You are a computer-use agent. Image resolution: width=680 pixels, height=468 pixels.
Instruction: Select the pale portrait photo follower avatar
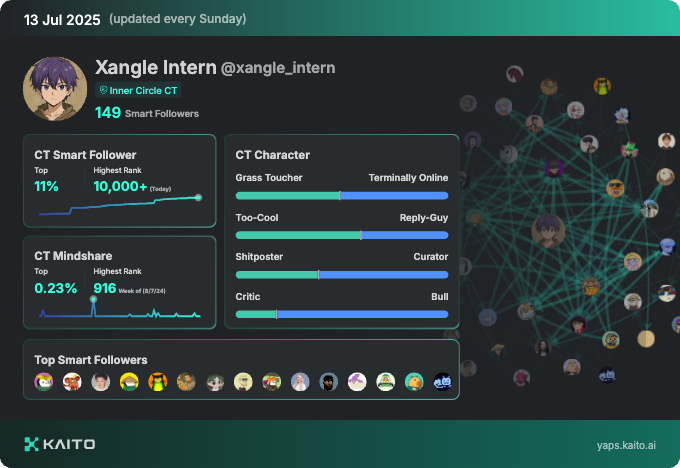click(101, 382)
